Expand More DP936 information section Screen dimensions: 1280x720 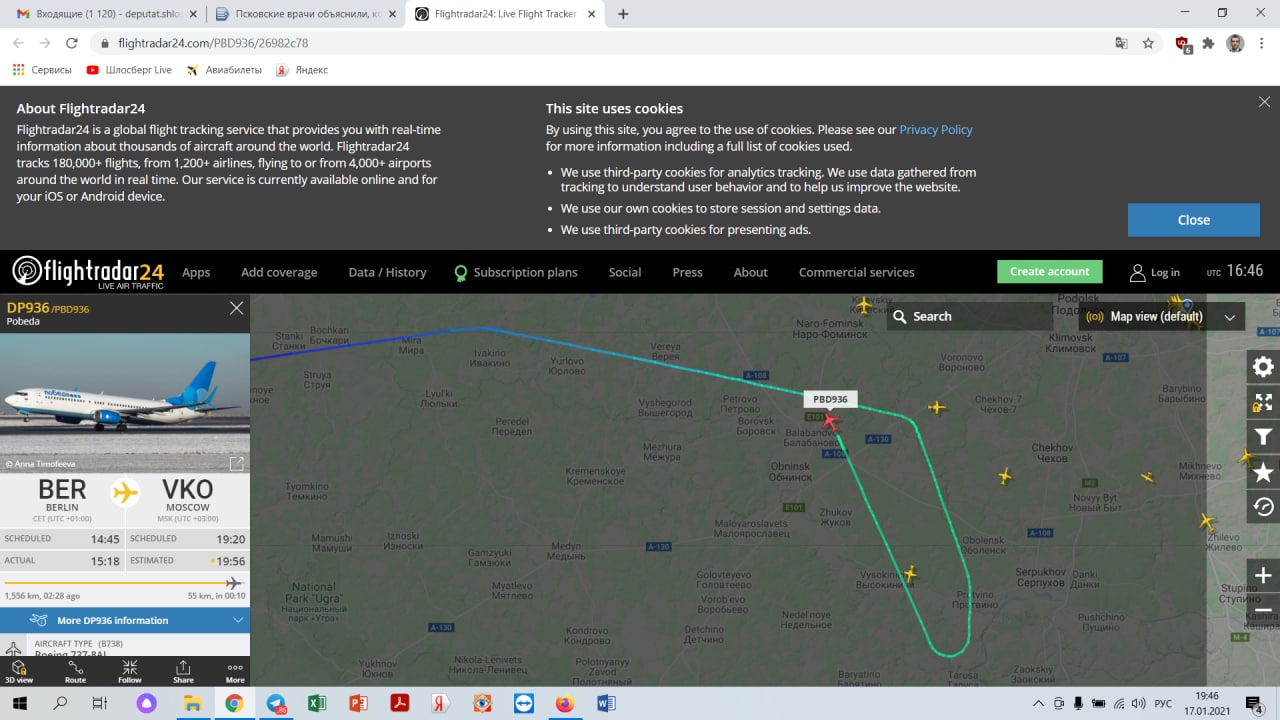tap(125, 620)
